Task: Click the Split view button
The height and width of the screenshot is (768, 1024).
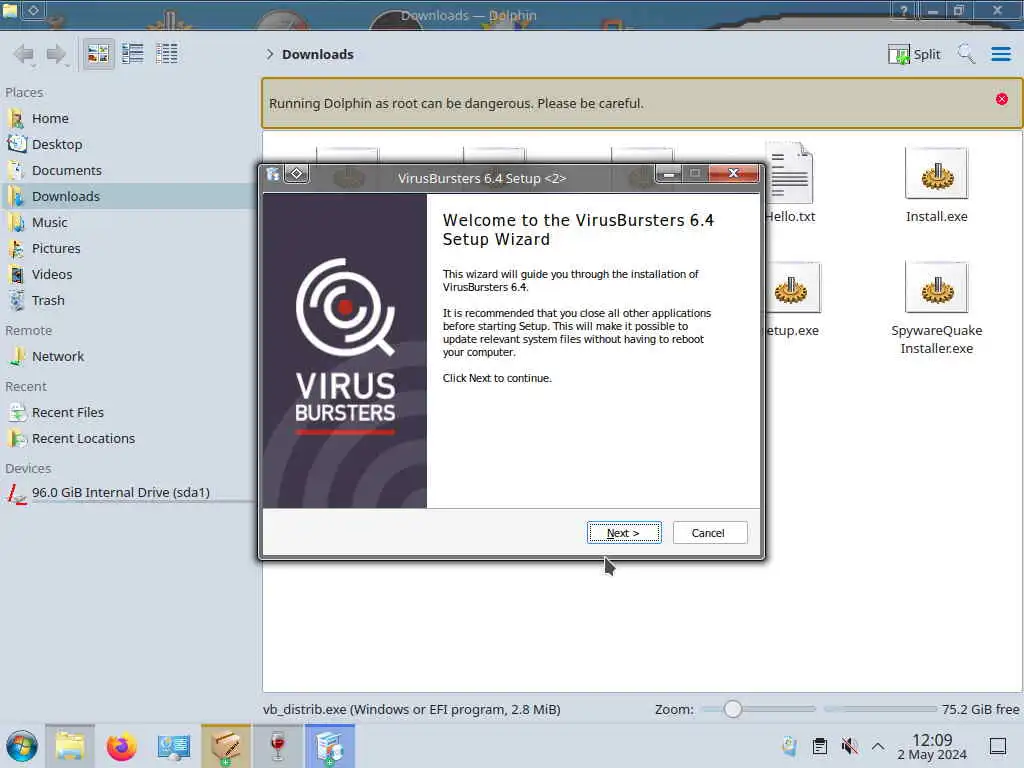Action: 914,54
